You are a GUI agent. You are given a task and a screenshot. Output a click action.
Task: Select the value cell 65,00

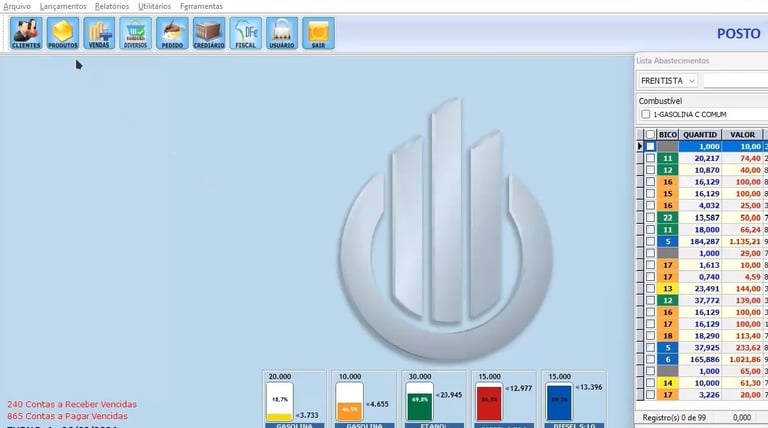point(743,371)
